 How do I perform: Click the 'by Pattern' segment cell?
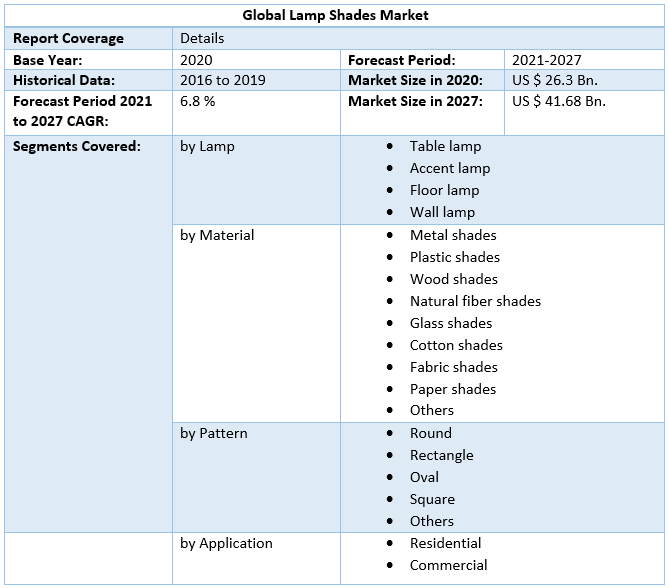[214, 433]
